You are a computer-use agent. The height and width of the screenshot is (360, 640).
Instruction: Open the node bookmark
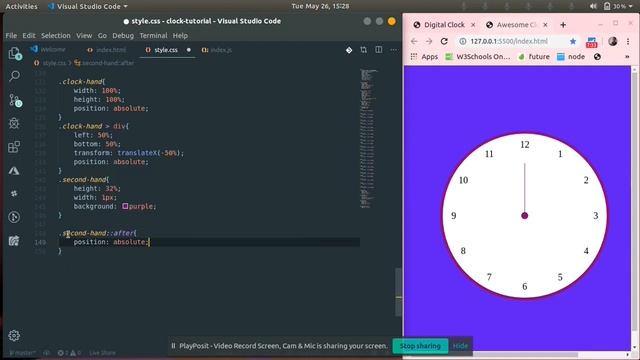click(x=571, y=57)
